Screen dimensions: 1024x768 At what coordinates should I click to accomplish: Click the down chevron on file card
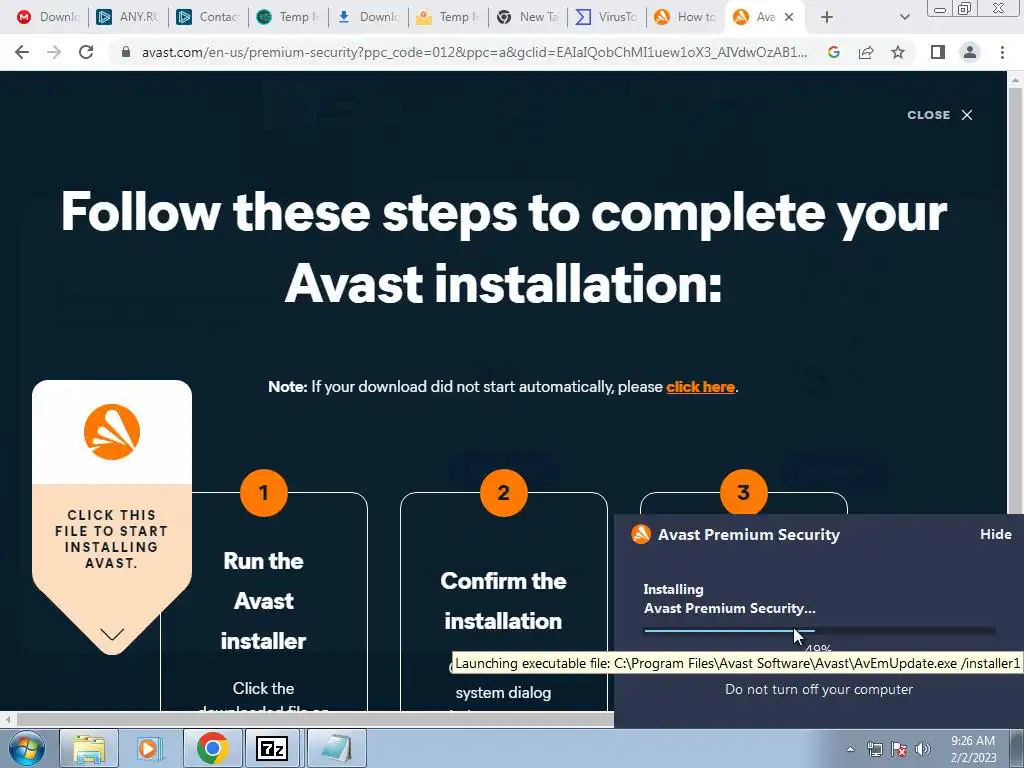[x=112, y=634]
